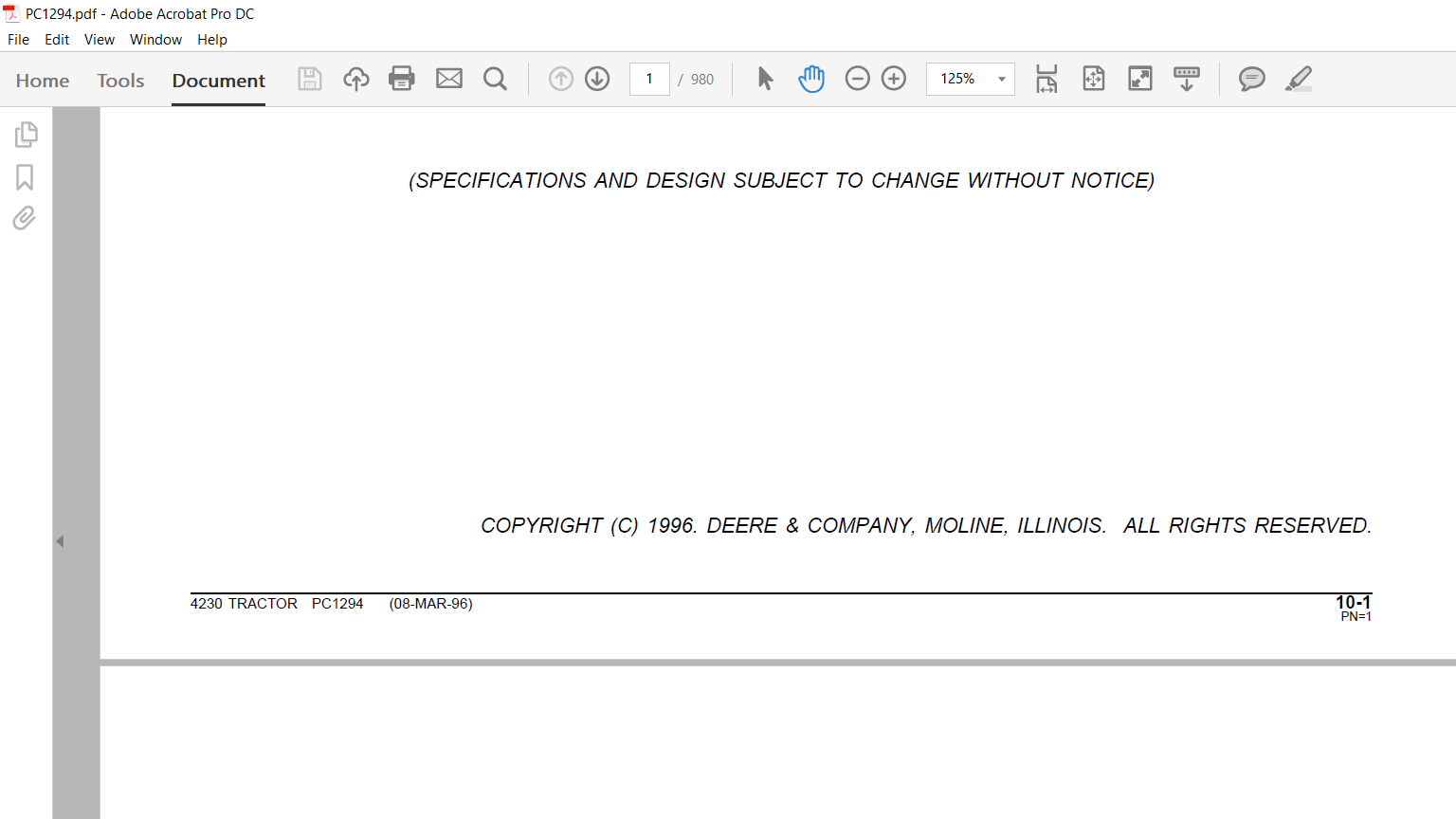1456x819 pixels.
Task: Open the Bookmarks side panel
Action: [x=25, y=177]
